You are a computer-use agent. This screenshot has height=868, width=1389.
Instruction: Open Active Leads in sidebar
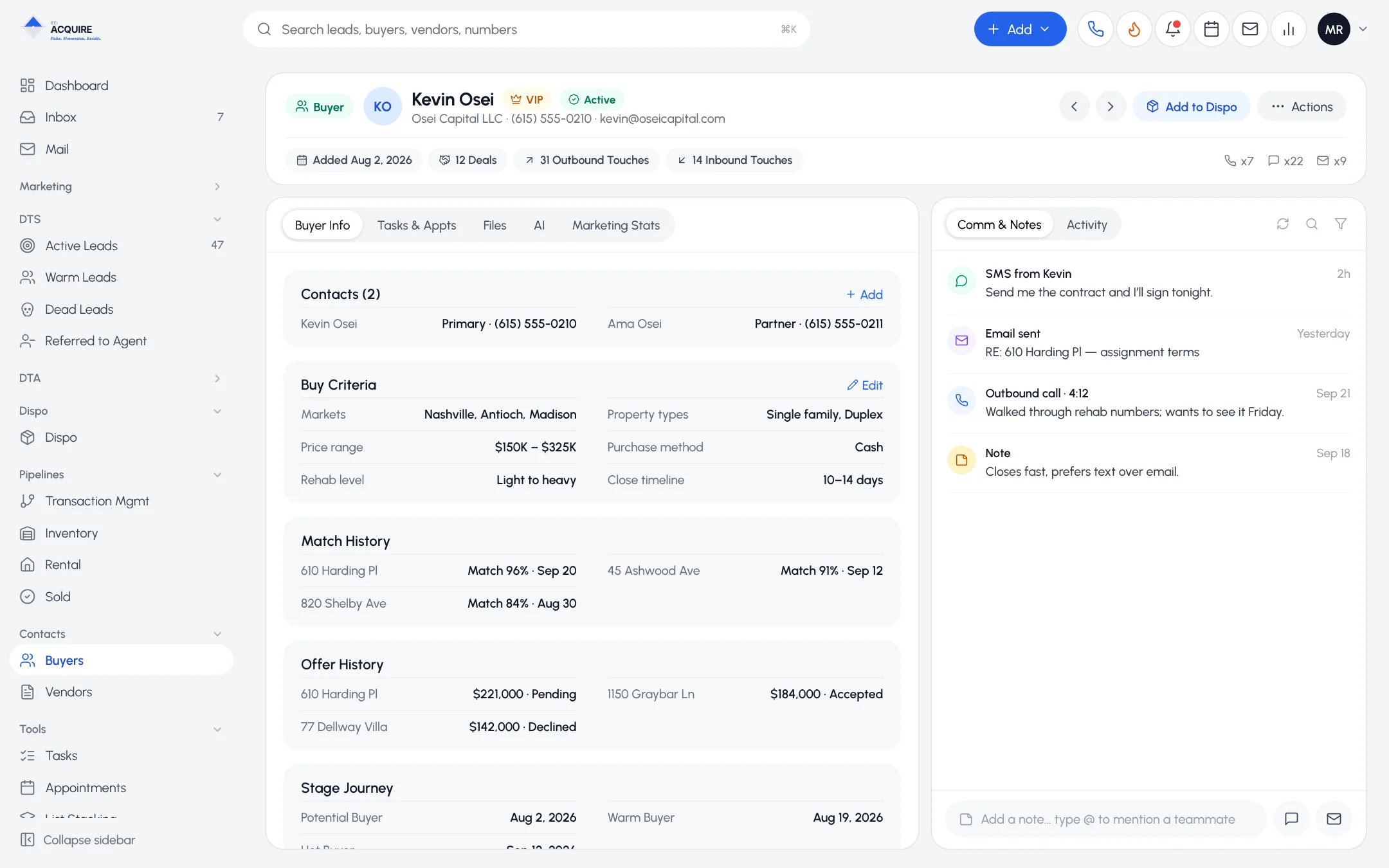(121, 246)
